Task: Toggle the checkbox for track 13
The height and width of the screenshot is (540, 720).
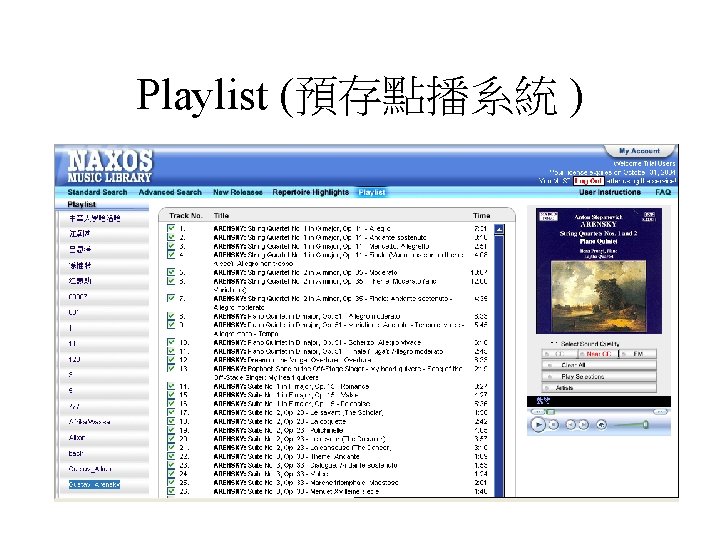Action: pos(171,368)
